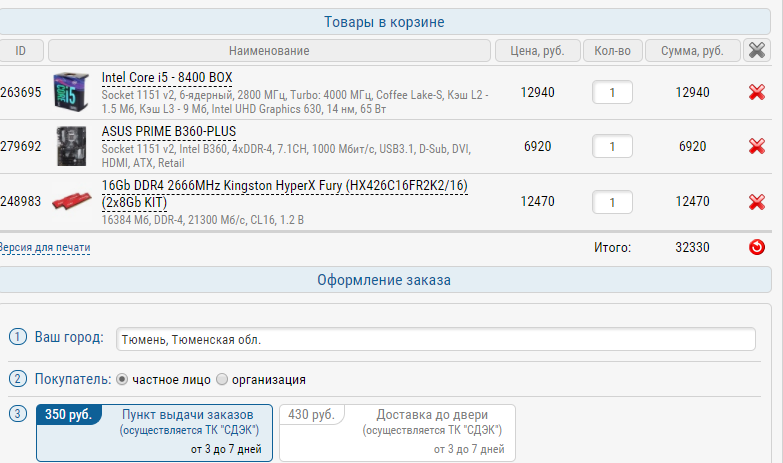The width and height of the screenshot is (783, 463).
Task: Choose pickup point delivery for 350 руб.
Action: [154, 433]
